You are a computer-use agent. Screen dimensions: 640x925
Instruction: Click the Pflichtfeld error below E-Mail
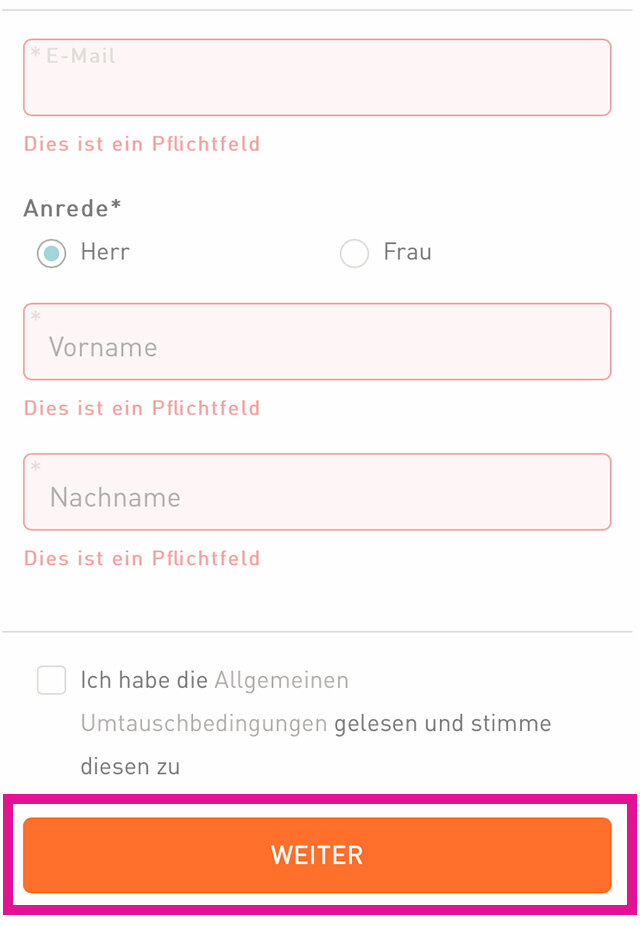coord(142,144)
